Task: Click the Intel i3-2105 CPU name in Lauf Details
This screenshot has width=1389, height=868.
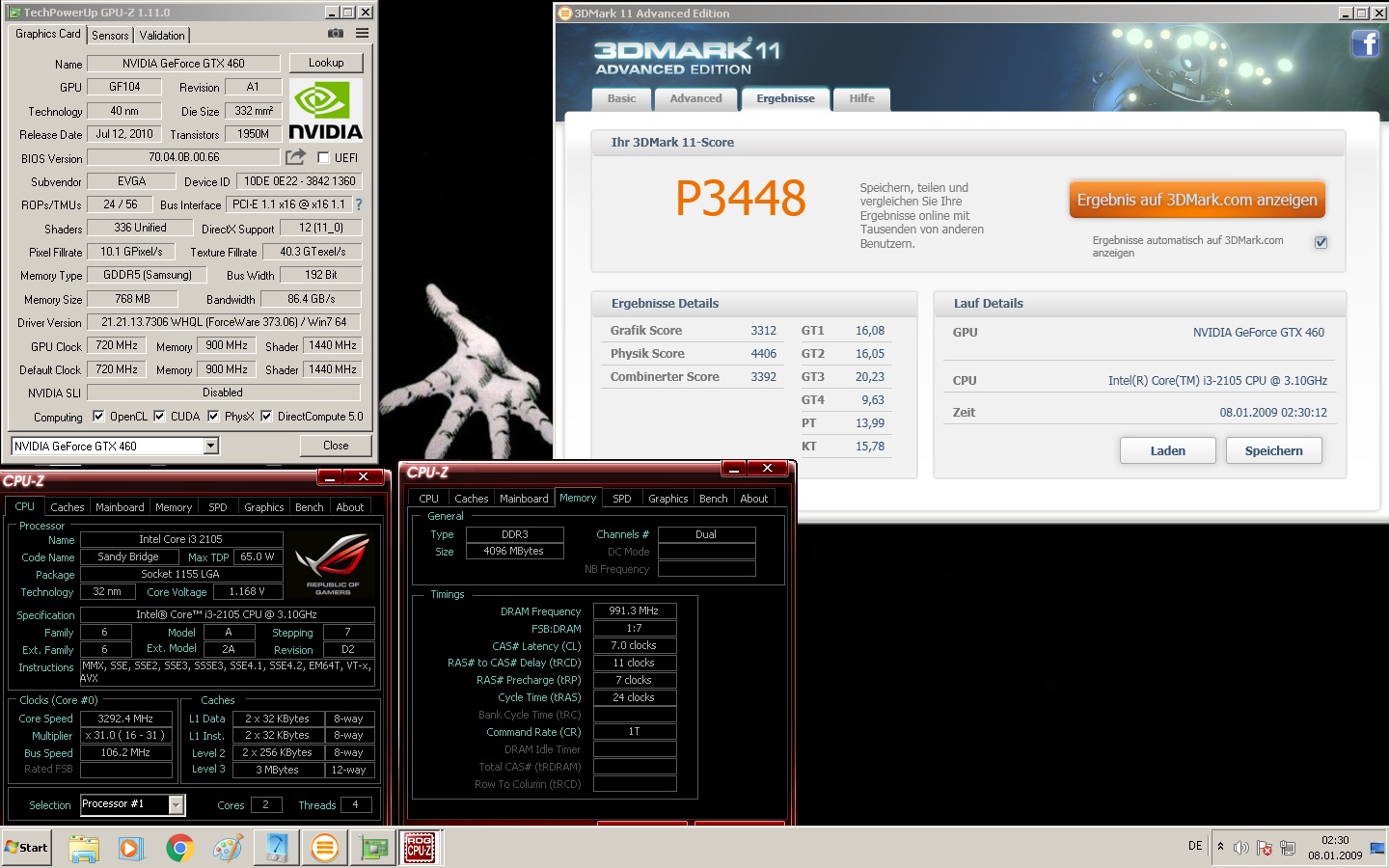Action: pos(1217,381)
